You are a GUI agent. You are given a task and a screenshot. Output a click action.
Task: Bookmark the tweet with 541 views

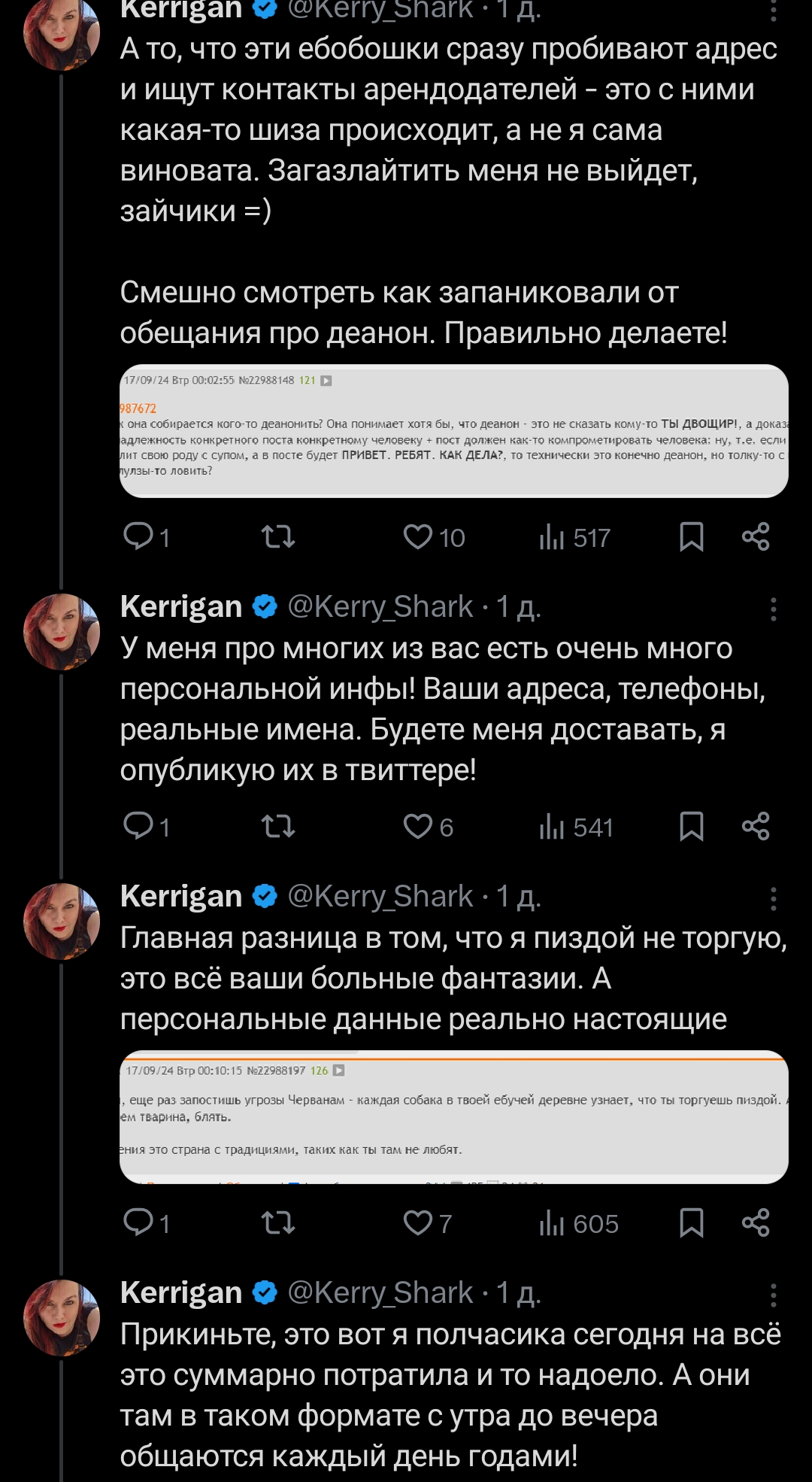point(691,827)
